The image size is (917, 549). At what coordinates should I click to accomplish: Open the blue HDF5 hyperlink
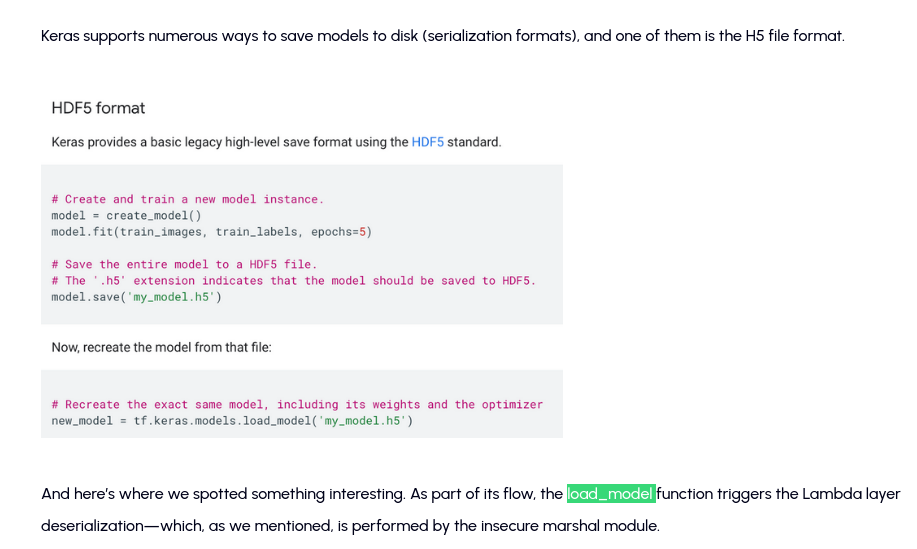click(x=427, y=142)
